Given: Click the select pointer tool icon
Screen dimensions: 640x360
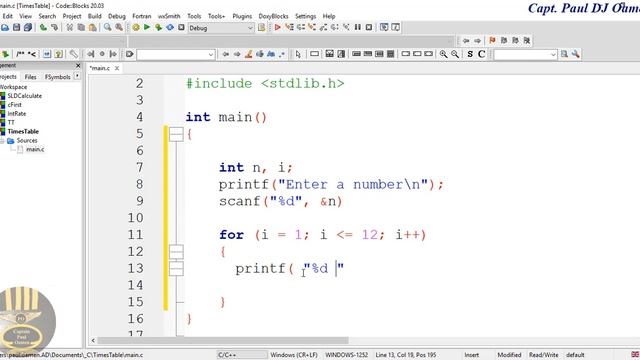Looking at the screenshot, I should 298,54.
